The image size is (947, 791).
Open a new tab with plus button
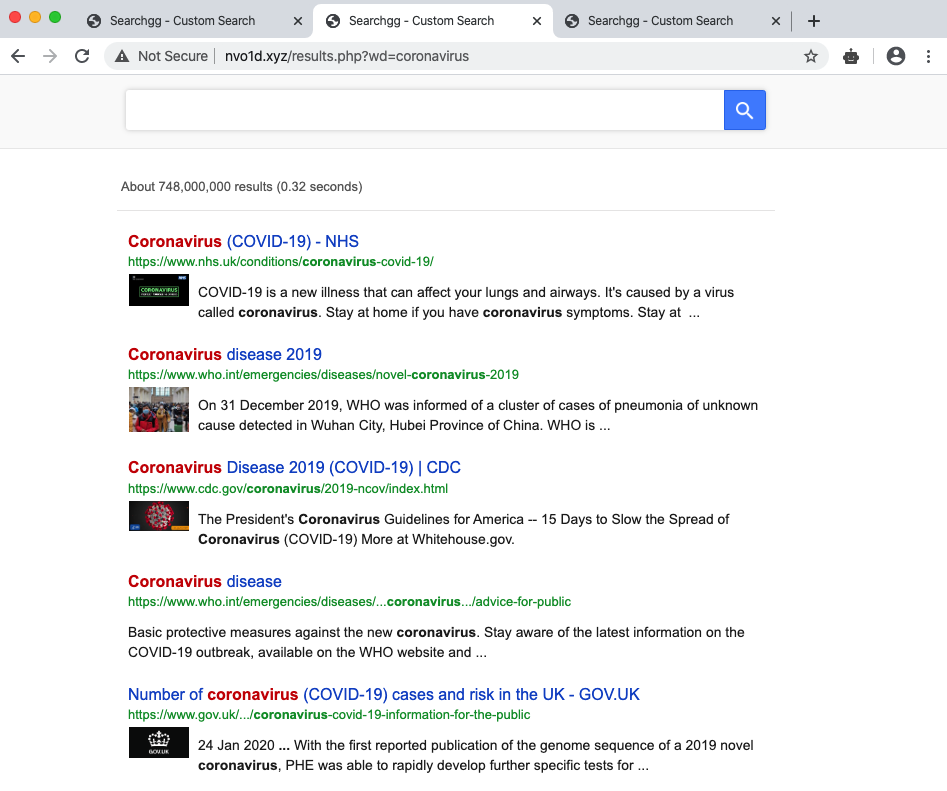point(814,21)
